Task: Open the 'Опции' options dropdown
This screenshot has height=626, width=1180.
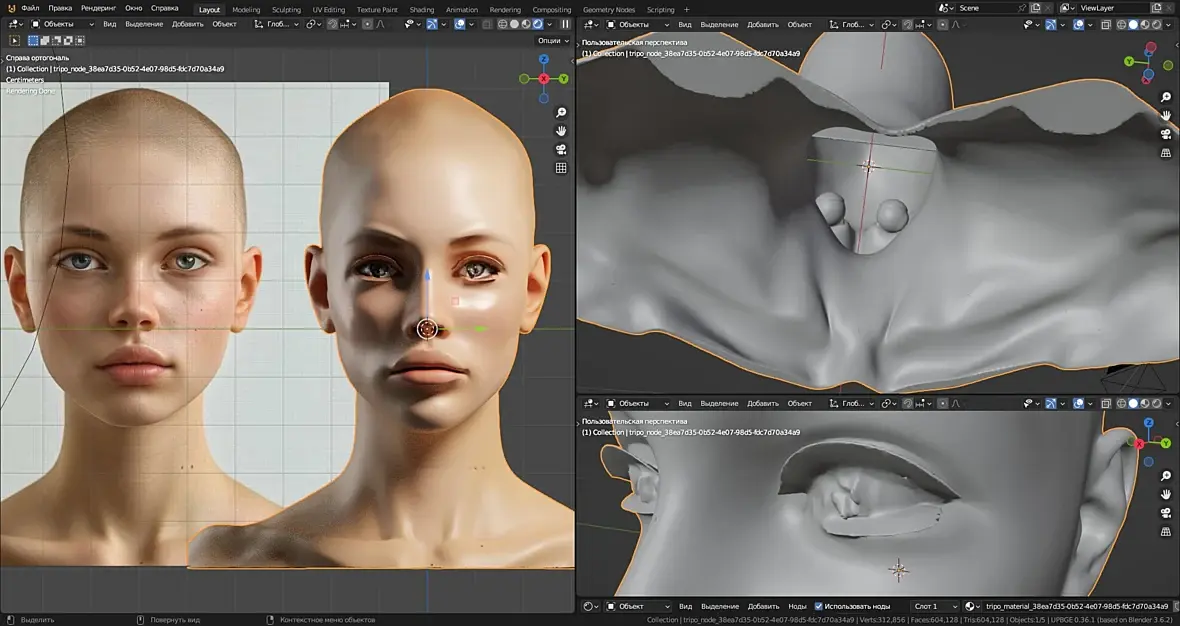Action: pos(551,41)
